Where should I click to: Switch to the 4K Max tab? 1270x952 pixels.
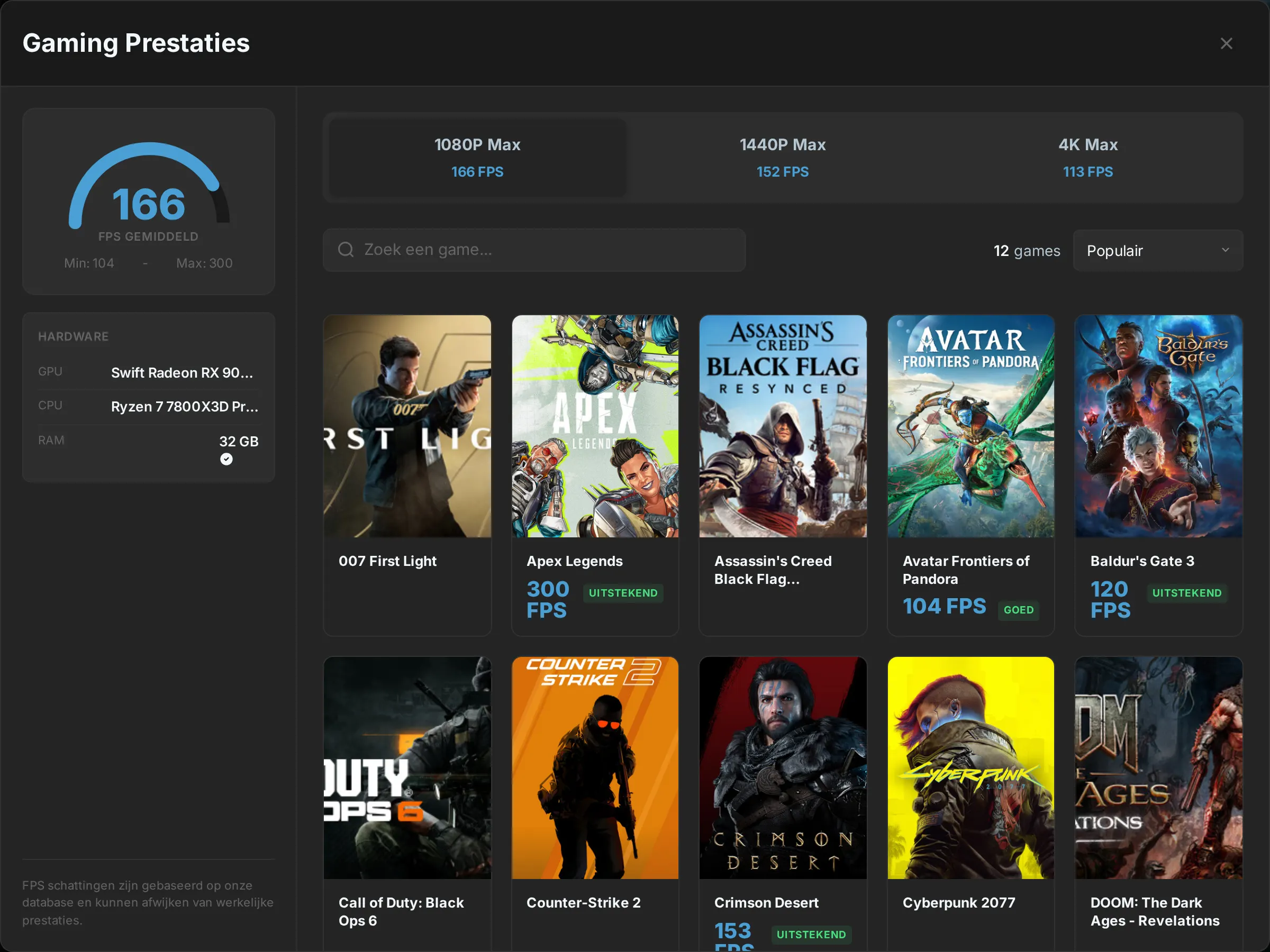[x=1087, y=157]
